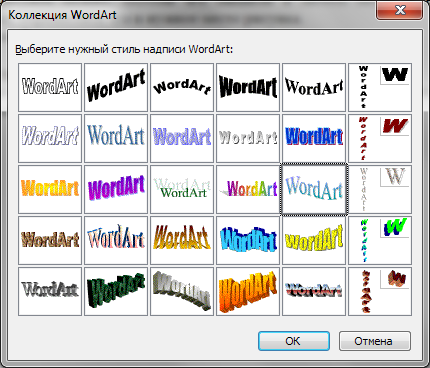Choose the red-white-blue striped WordArt style
The height and width of the screenshot is (368, 430).
(314, 291)
